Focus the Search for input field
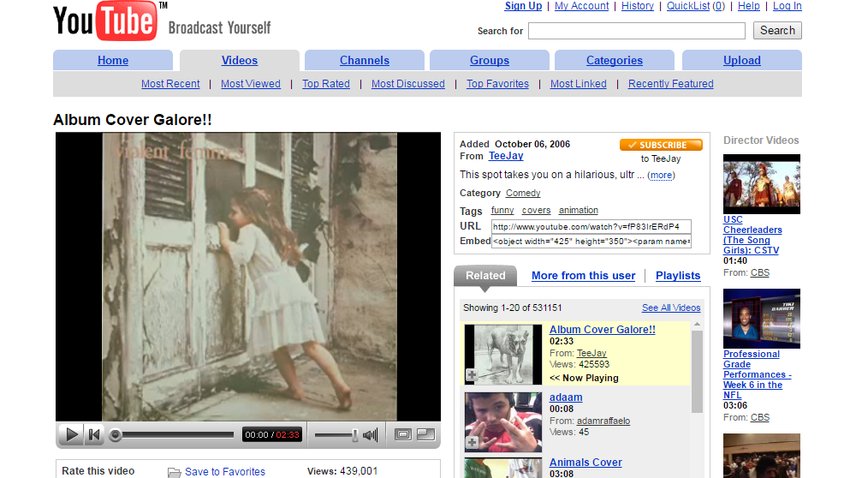 click(636, 31)
